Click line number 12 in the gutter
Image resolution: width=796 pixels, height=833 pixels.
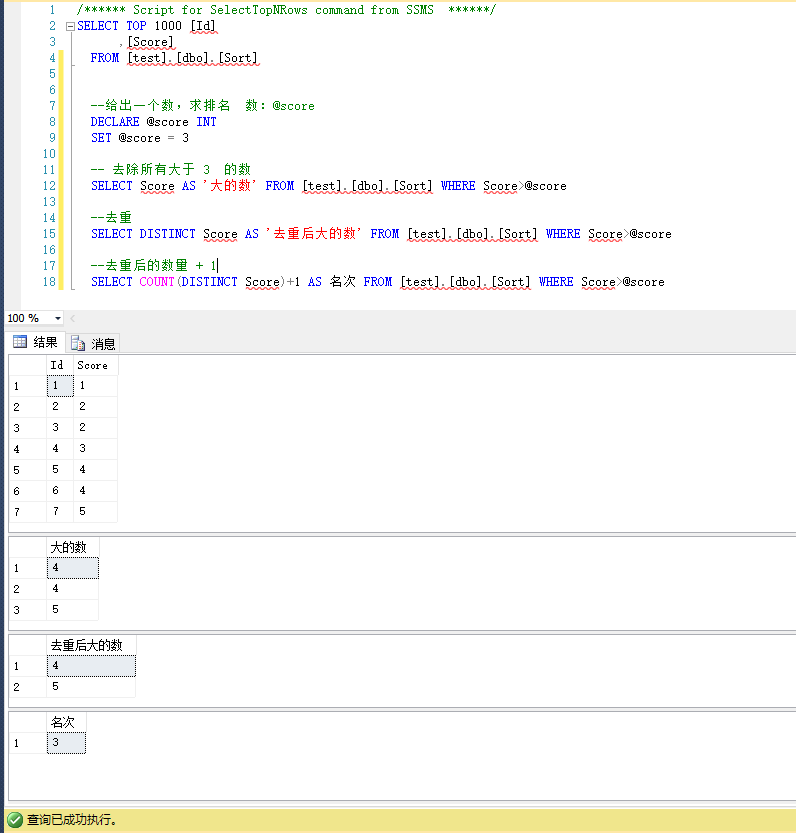coord(49,186)
